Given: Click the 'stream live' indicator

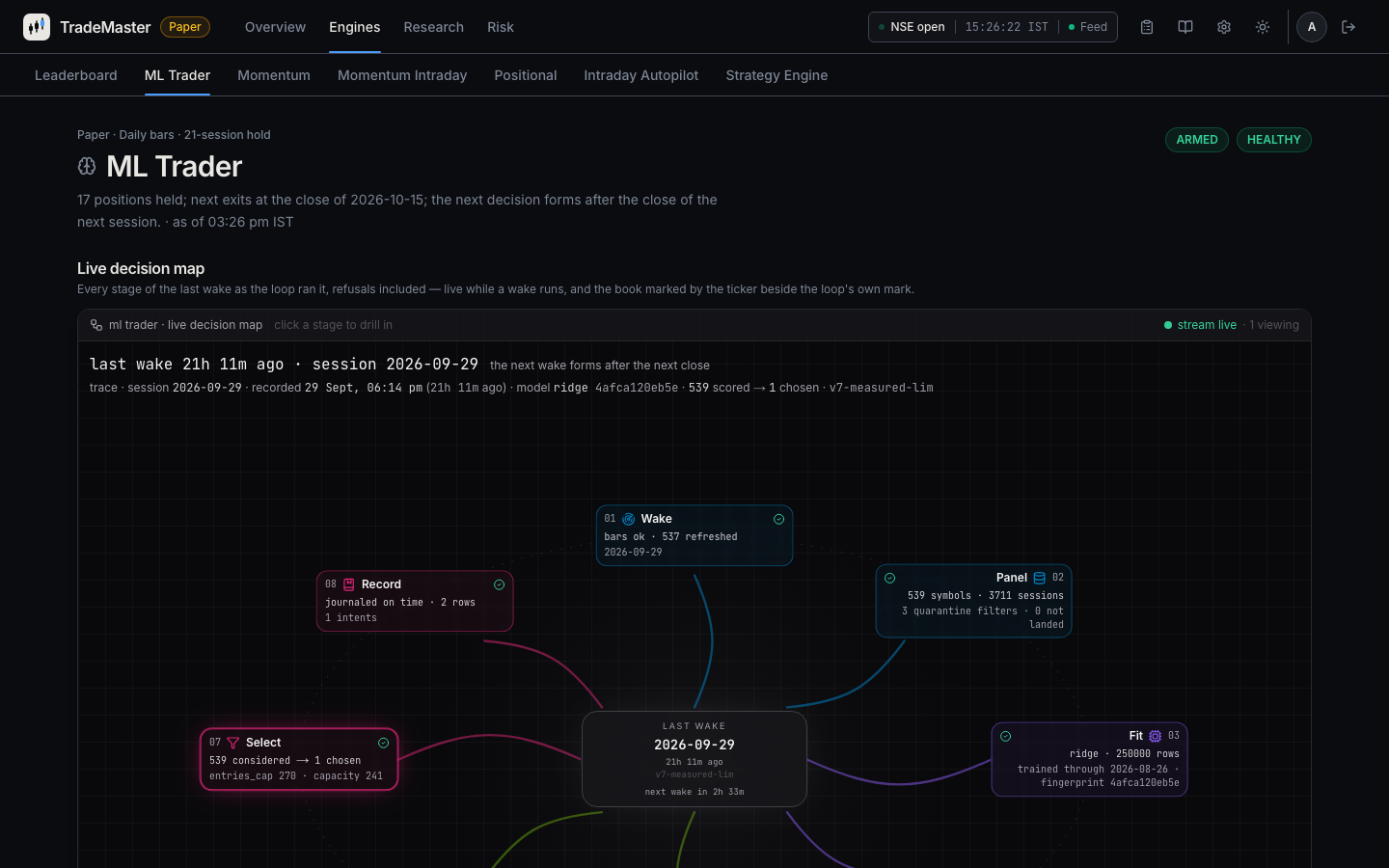Looking at the screenshot, I should [x=1201, y=325].
